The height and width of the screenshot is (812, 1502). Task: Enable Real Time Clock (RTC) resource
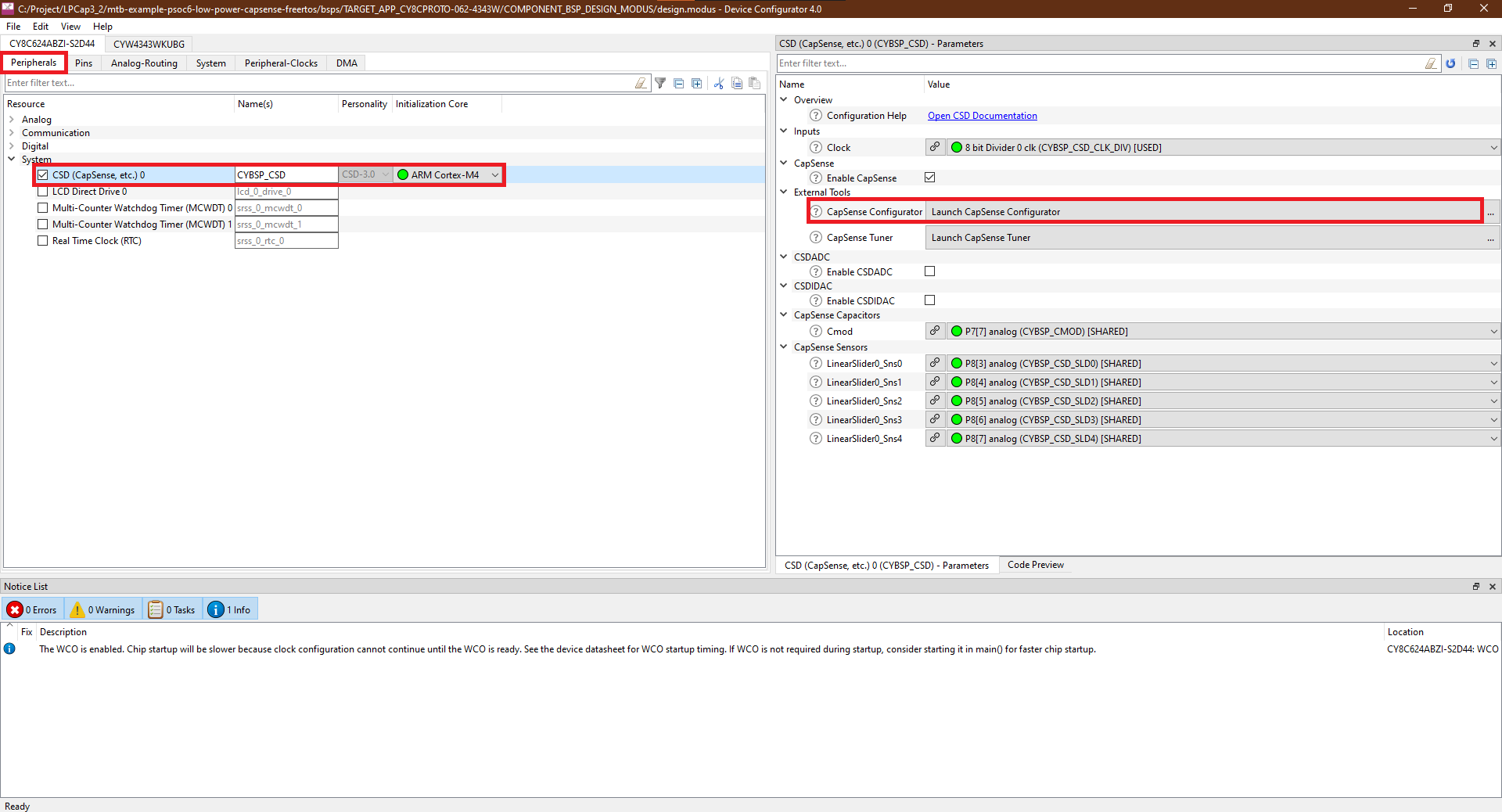43,241
